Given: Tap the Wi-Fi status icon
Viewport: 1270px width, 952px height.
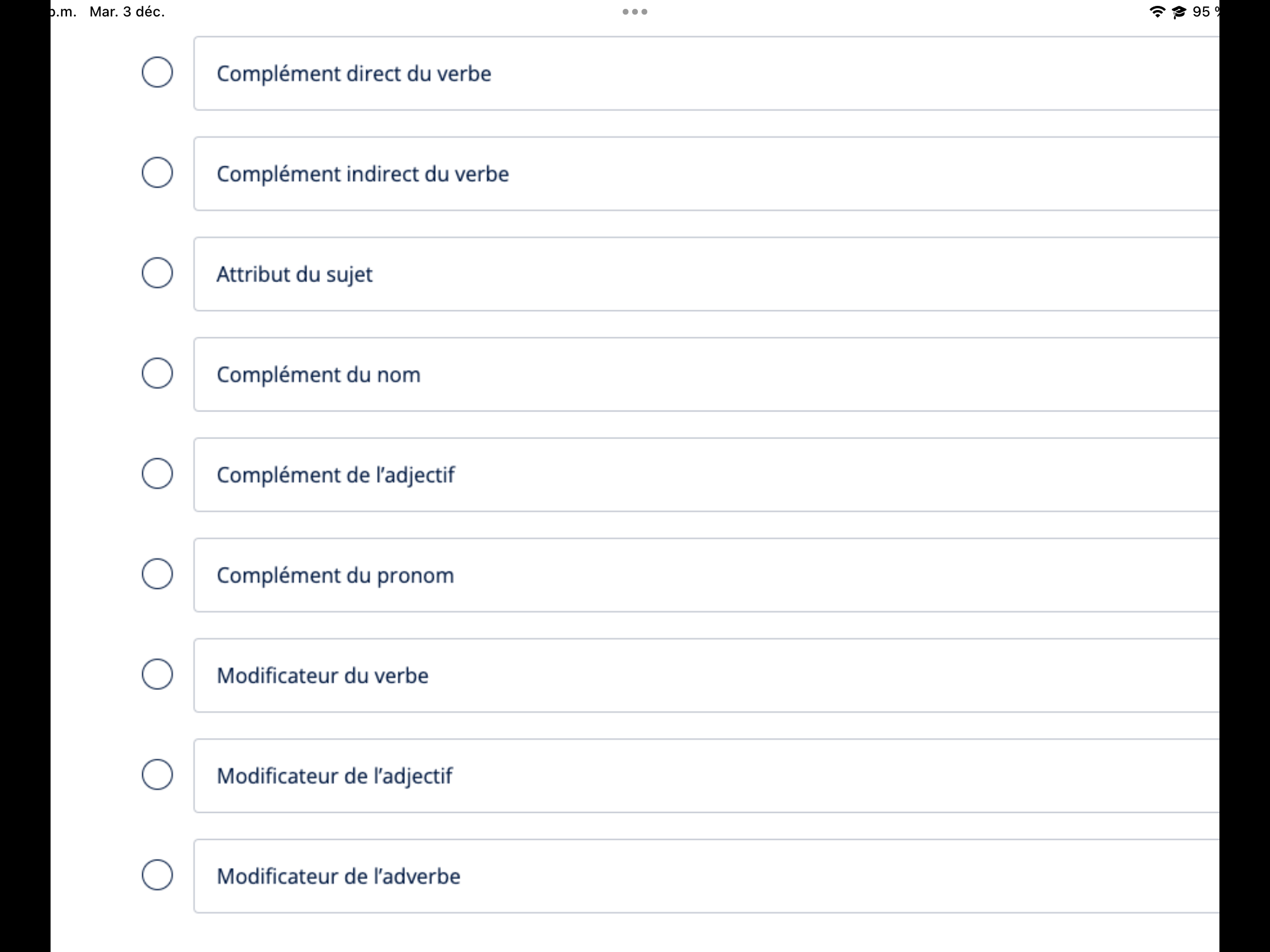Looking at the screenshot, I should (1157, 12).
